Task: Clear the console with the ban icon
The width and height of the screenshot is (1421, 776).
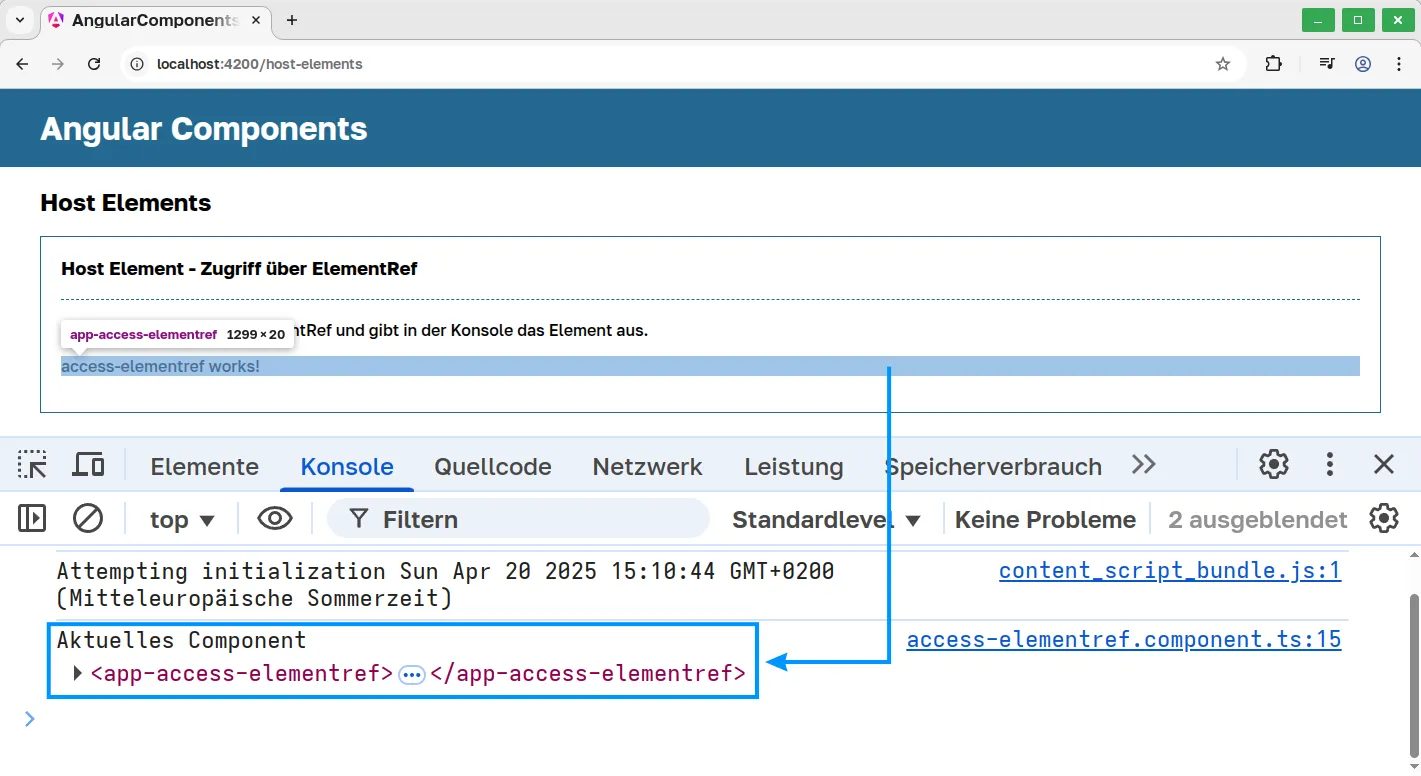Action: [x=88, y=518]
